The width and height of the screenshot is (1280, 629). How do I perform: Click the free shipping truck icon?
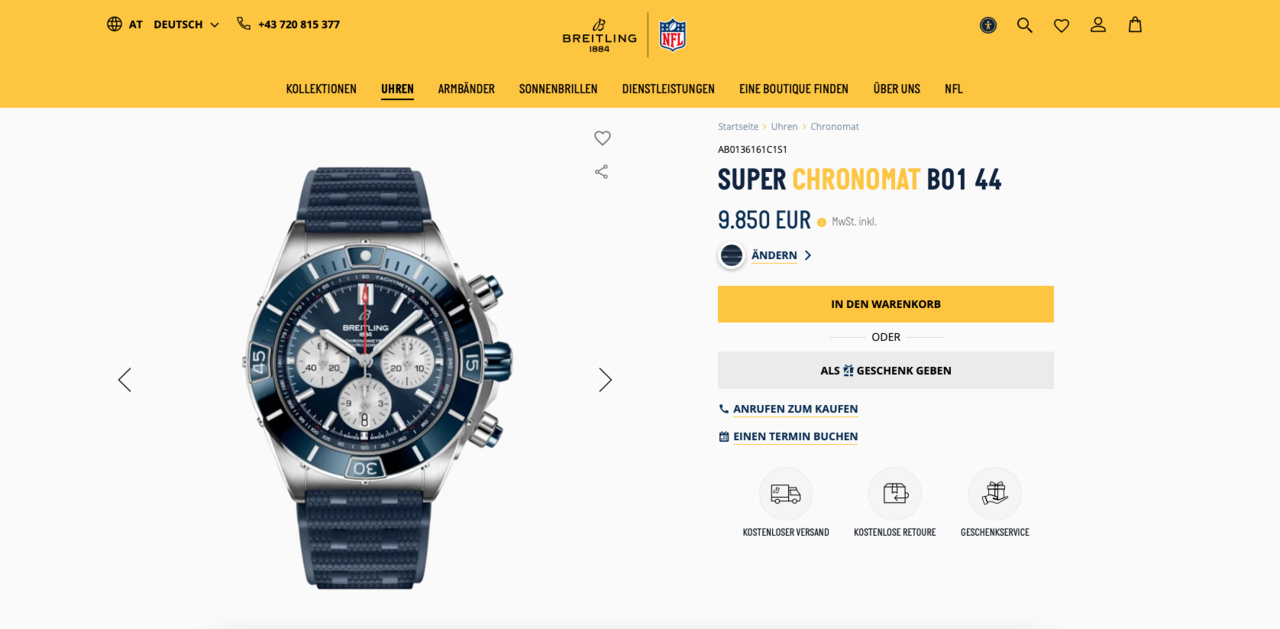coord(786,494)
